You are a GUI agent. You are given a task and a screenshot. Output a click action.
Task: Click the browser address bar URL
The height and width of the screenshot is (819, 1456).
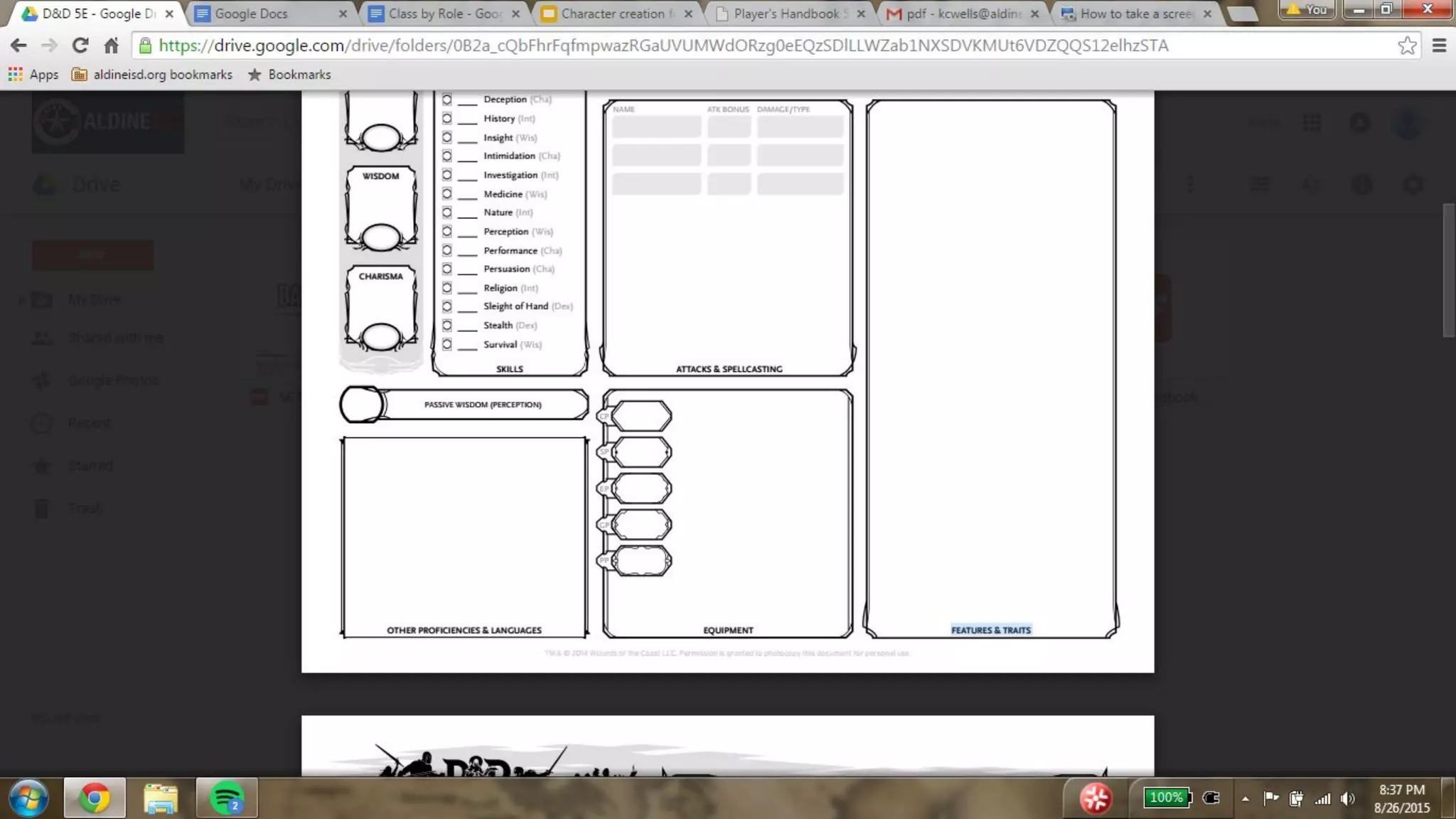661,45
